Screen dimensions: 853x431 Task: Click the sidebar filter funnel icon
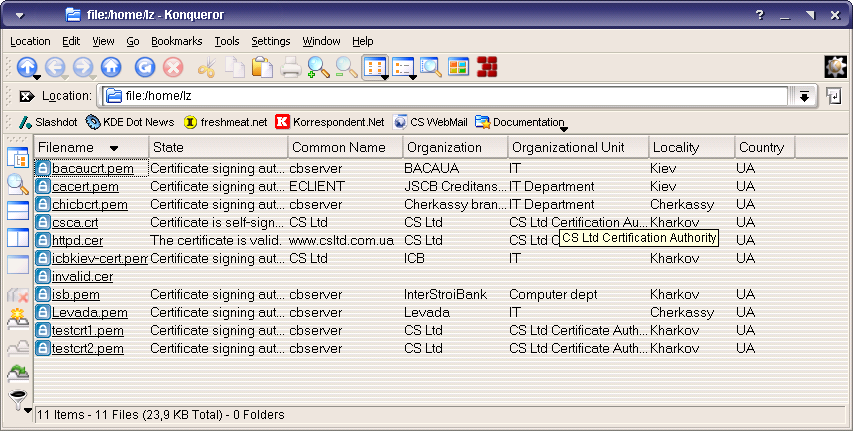point(18,400)
